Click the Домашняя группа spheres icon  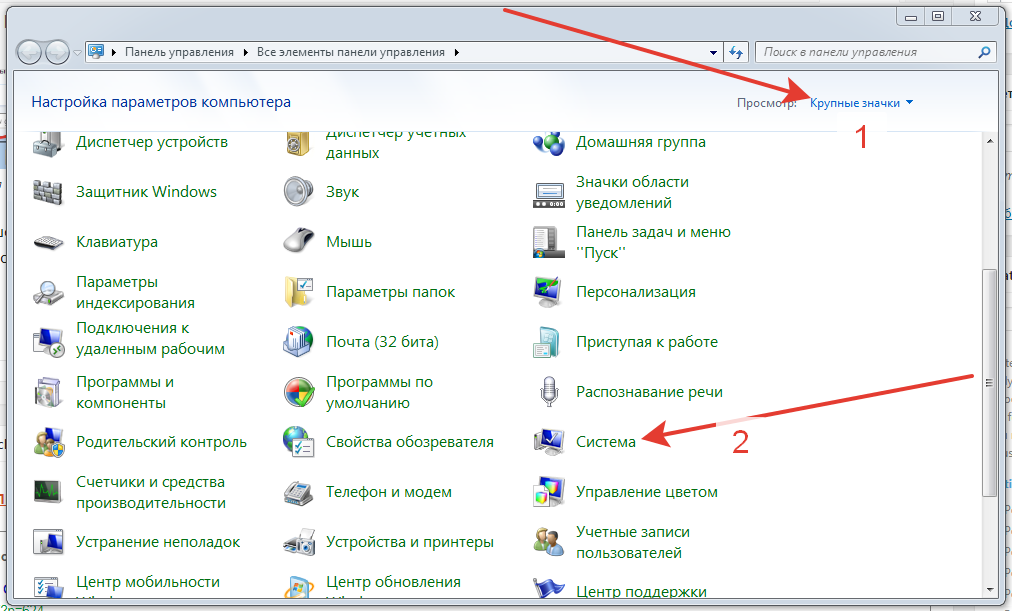click(549, 143)
